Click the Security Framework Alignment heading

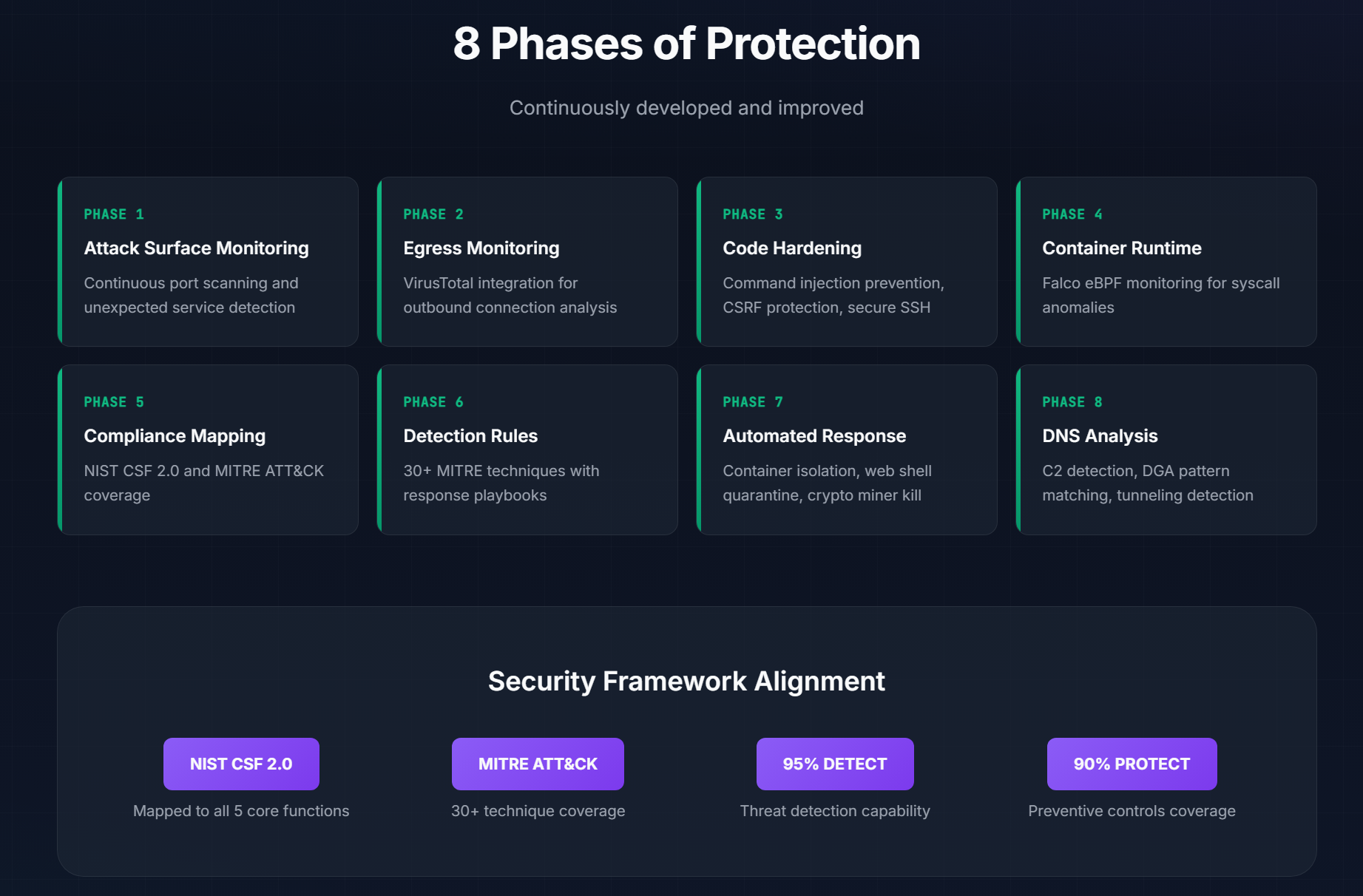(686, 681)
